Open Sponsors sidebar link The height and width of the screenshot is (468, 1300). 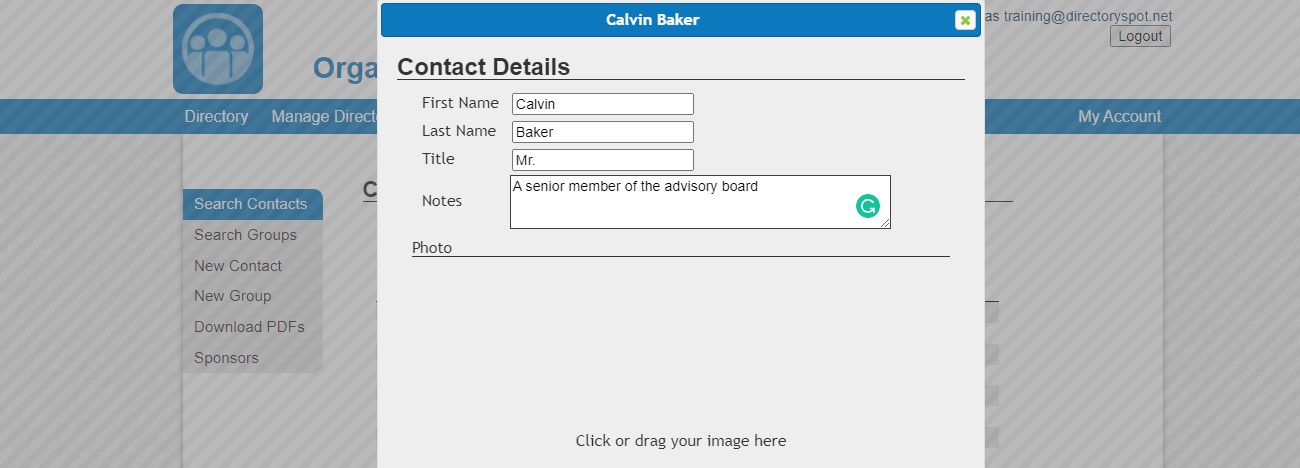[226, 358]
